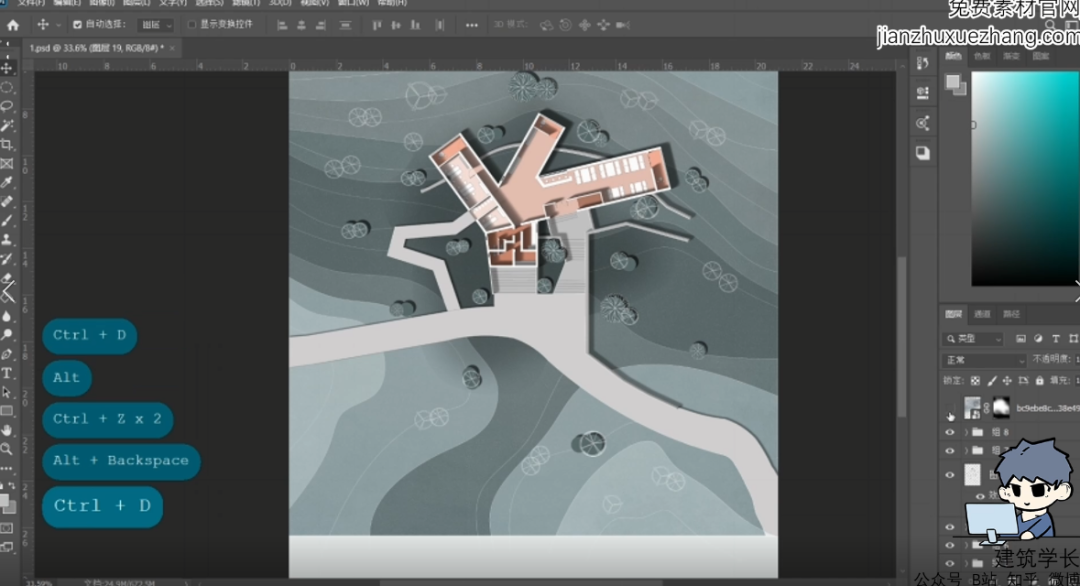This screenshot has height=586, width=1080.
Task: Expand the 组 8 group
Action: [x=966, y=432]
